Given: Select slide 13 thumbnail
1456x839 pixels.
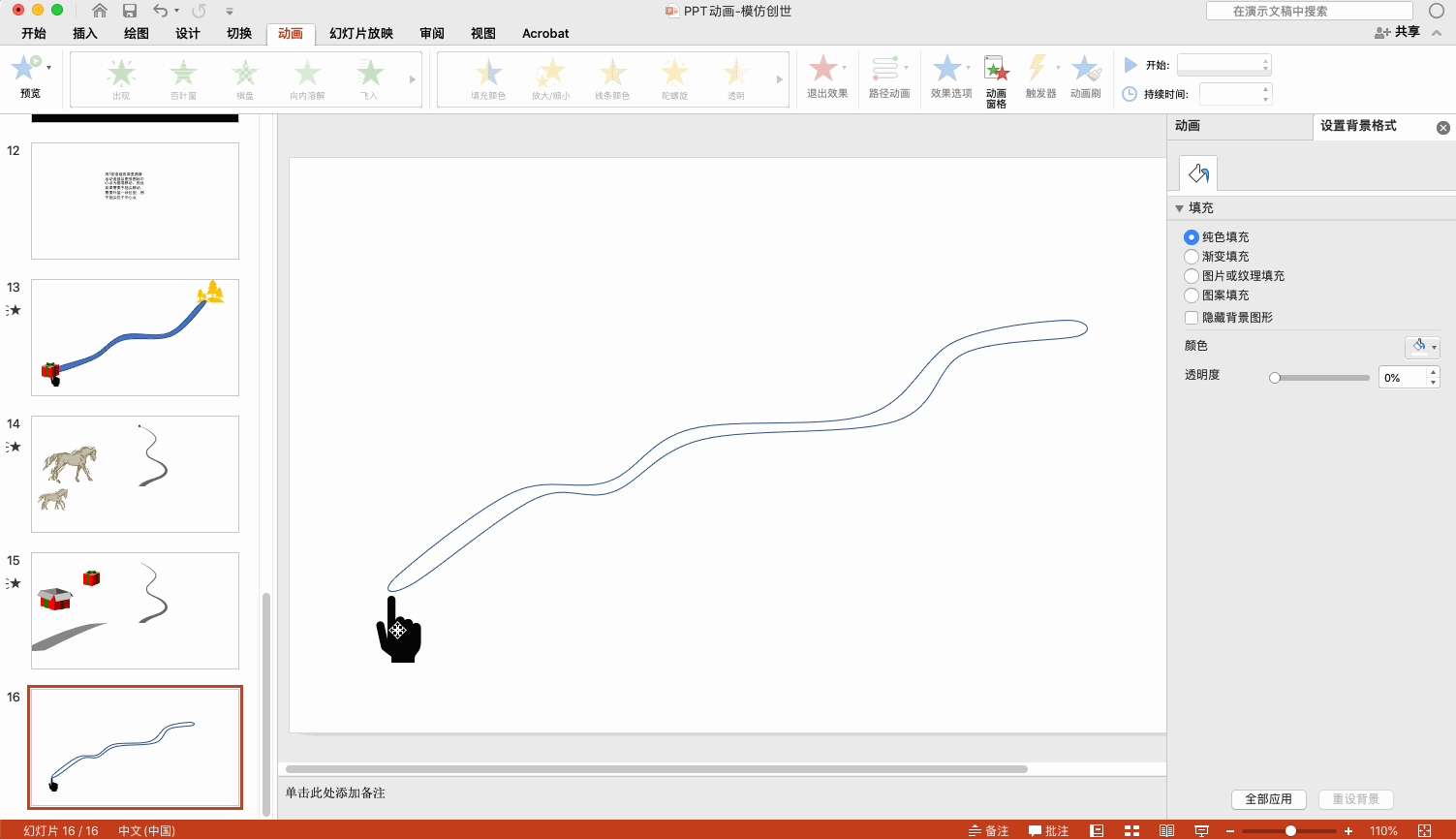Looking at the screenshot, I should coord(135,337).
